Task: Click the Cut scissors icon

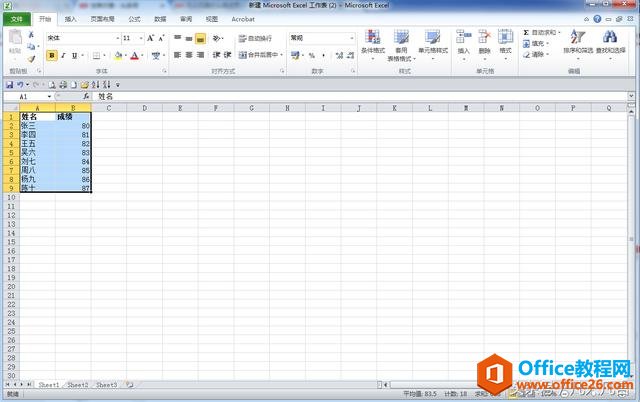Action: [x=31, y=35]
